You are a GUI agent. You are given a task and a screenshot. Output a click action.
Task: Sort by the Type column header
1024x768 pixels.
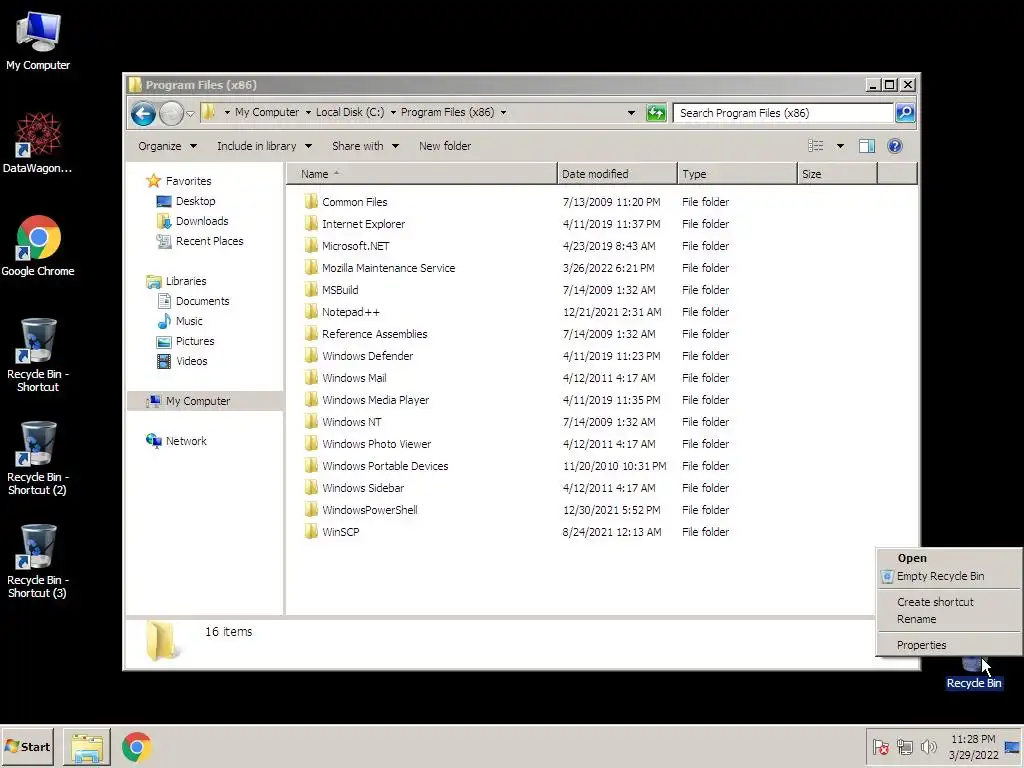point(737,174)
